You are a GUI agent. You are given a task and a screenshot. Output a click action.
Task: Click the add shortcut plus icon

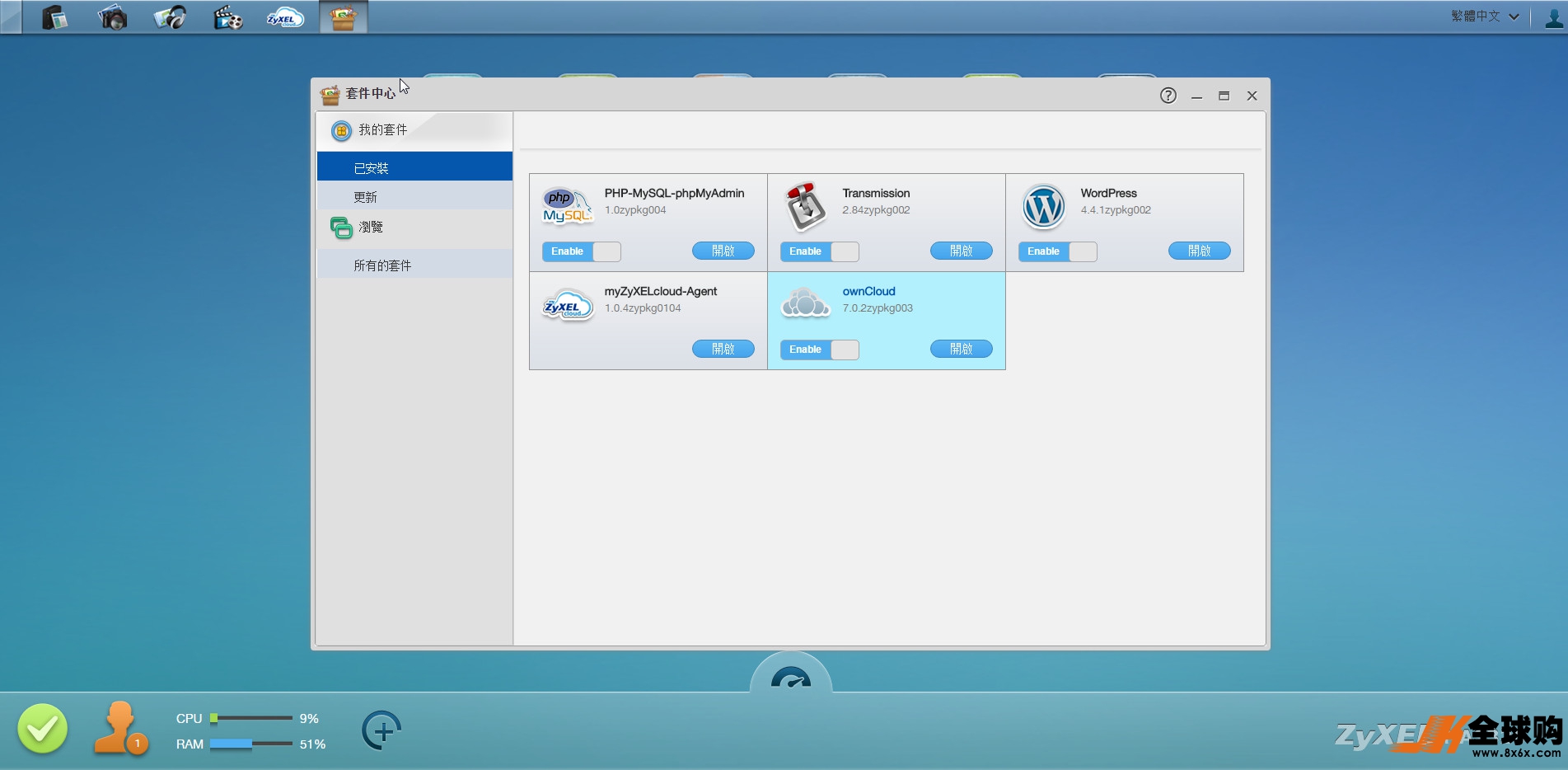point(381,730)
